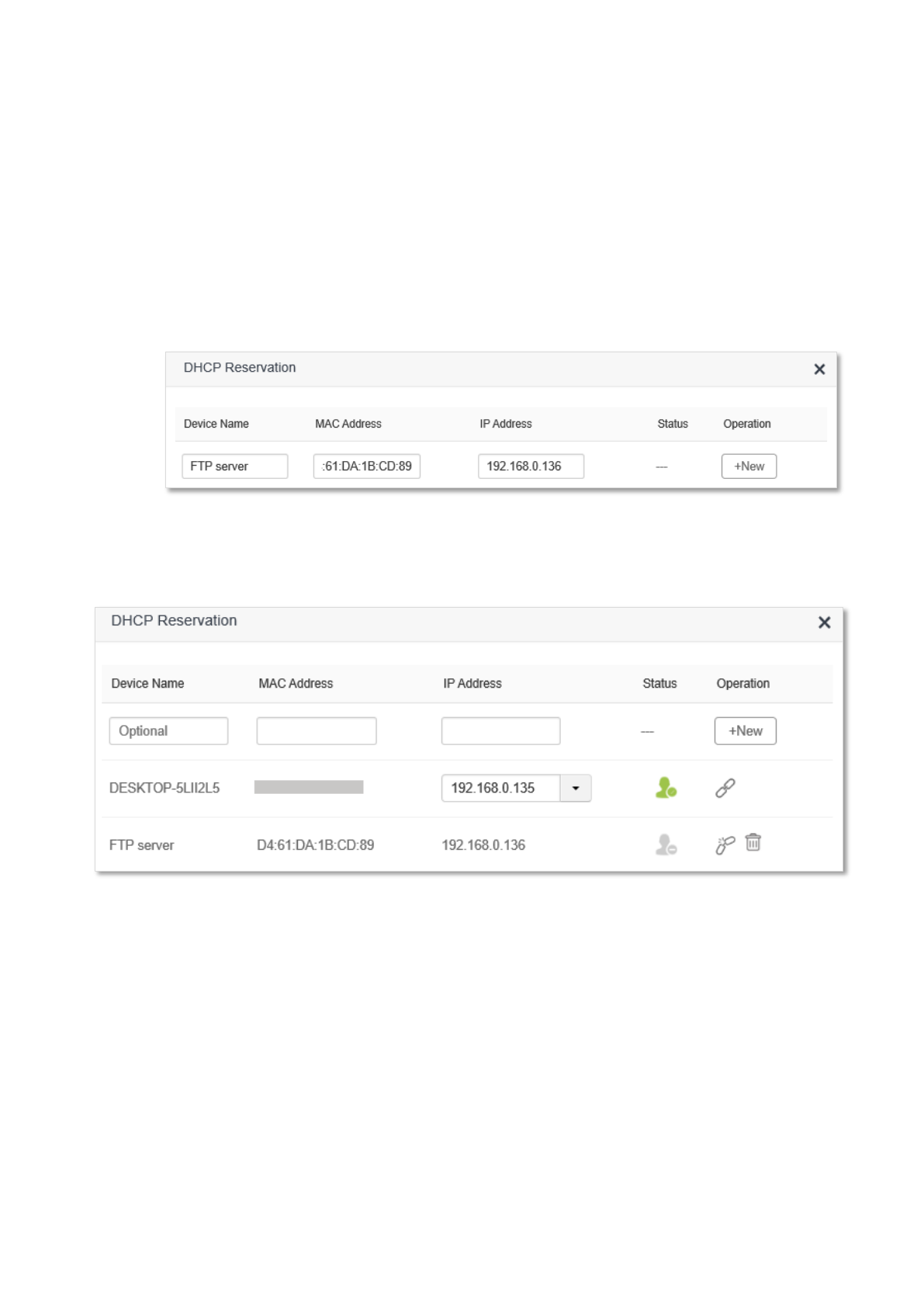Click the unbind icon for FTP server

coord(725,844)
